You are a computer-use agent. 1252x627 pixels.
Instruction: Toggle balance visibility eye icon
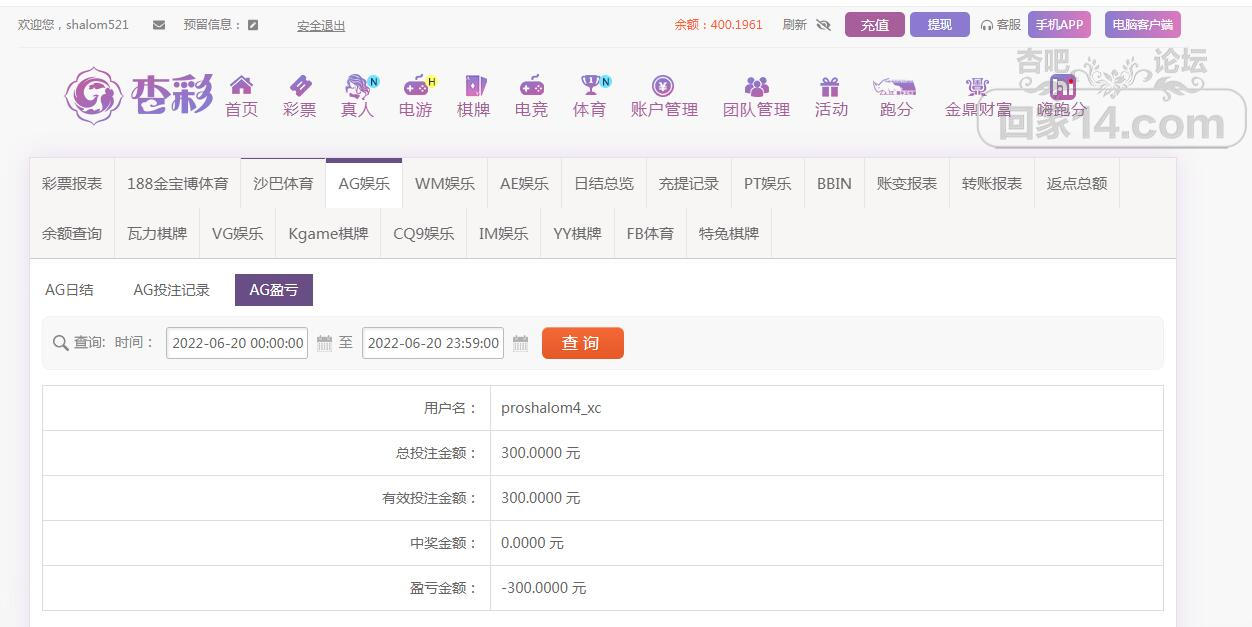point(823,25)
